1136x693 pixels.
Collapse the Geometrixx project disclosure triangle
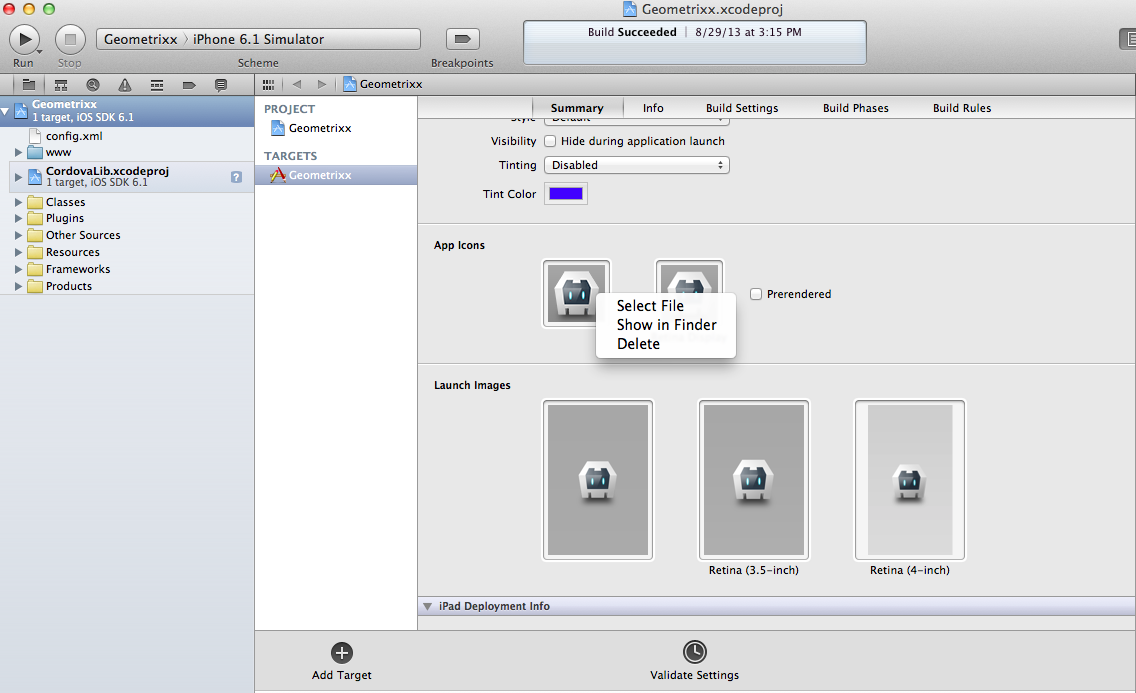tap(5, 112)
